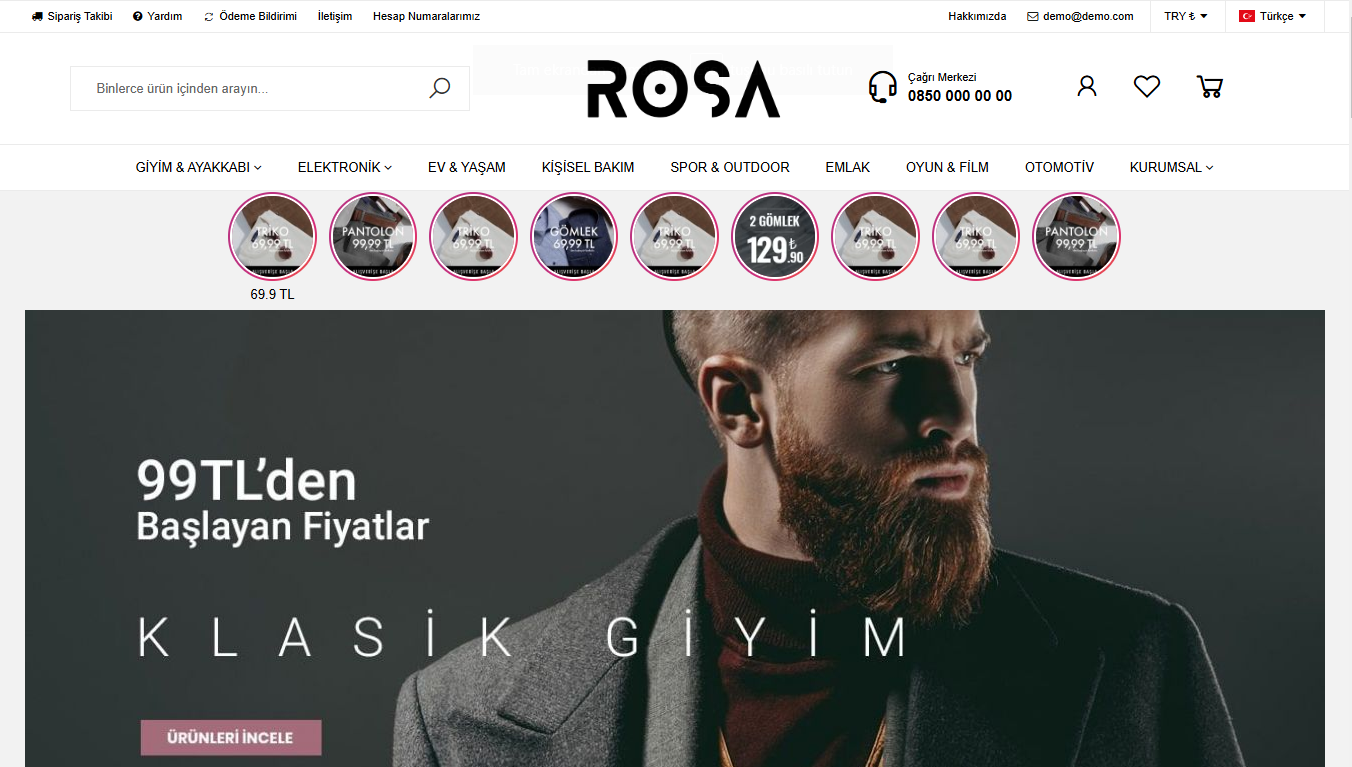
Task: Open the user account icon
Action: 1087,86
